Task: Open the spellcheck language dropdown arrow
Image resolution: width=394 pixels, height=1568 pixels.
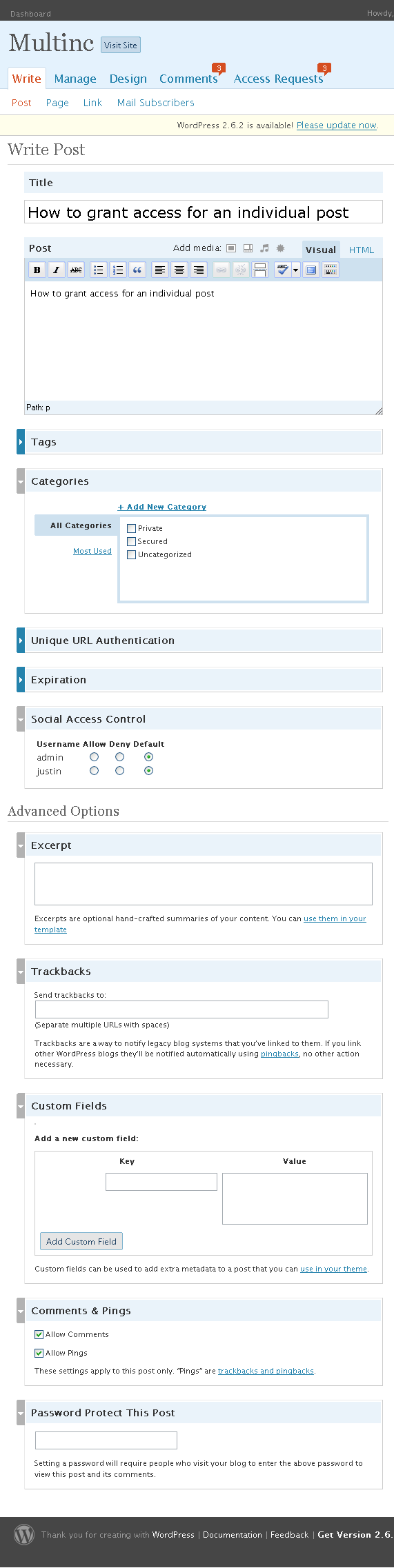Action: [x=296, y=270]
